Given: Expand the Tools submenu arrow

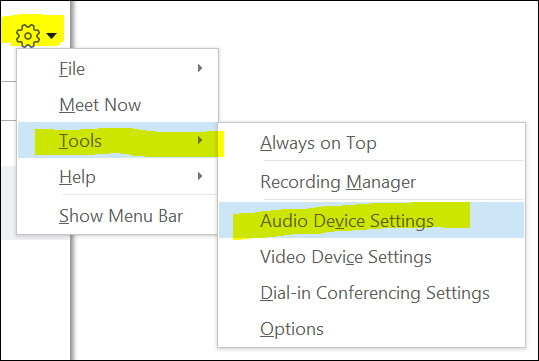Looking at the screenshot, I should coord(200,140).
